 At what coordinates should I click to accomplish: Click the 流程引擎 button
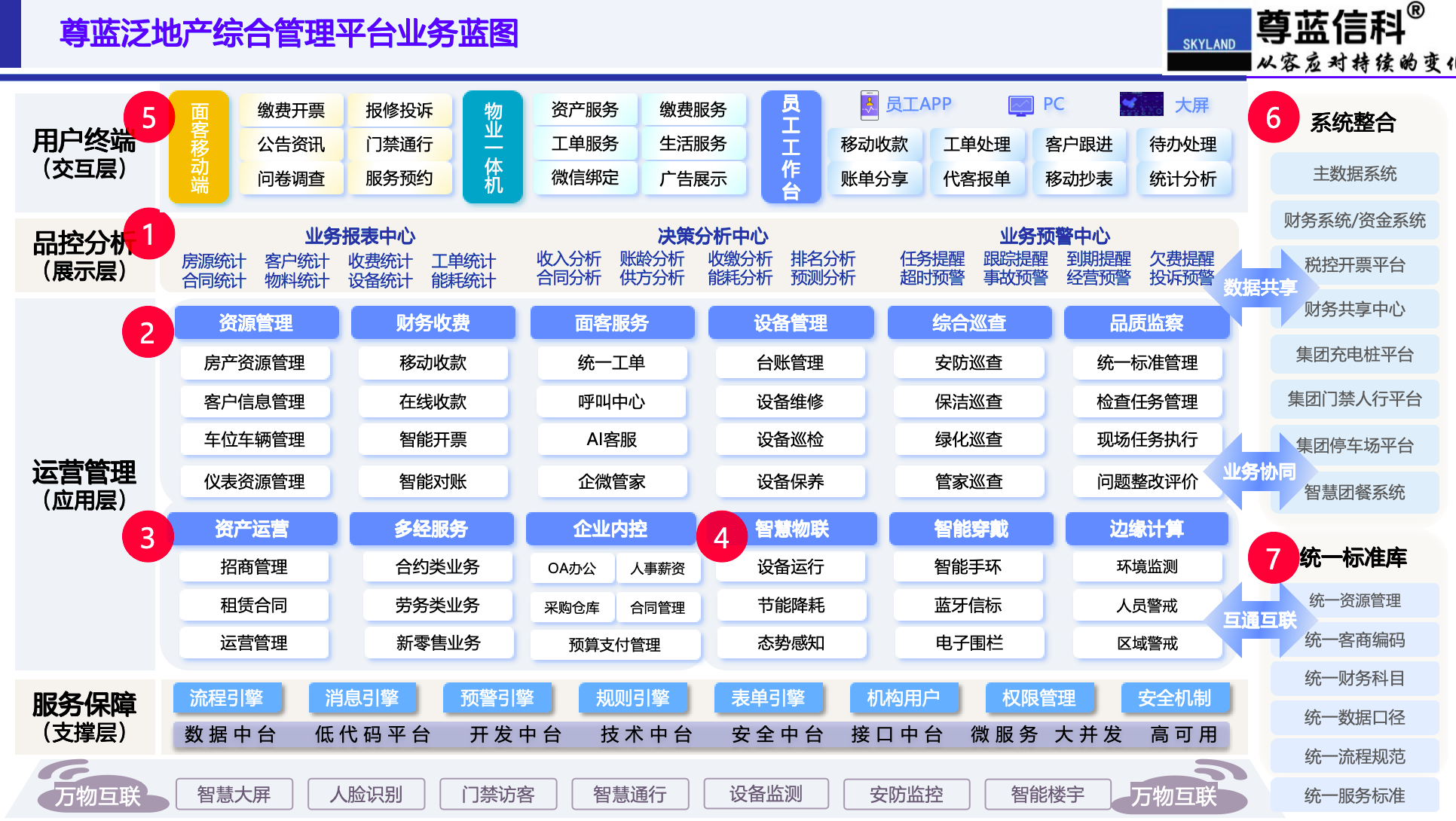(226, 698)
